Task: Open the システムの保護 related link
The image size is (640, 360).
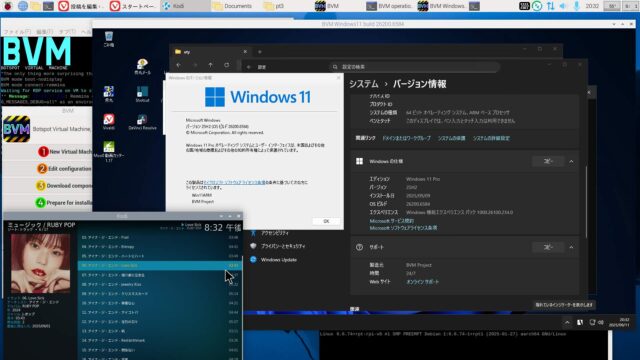Action: click(451, 138)
